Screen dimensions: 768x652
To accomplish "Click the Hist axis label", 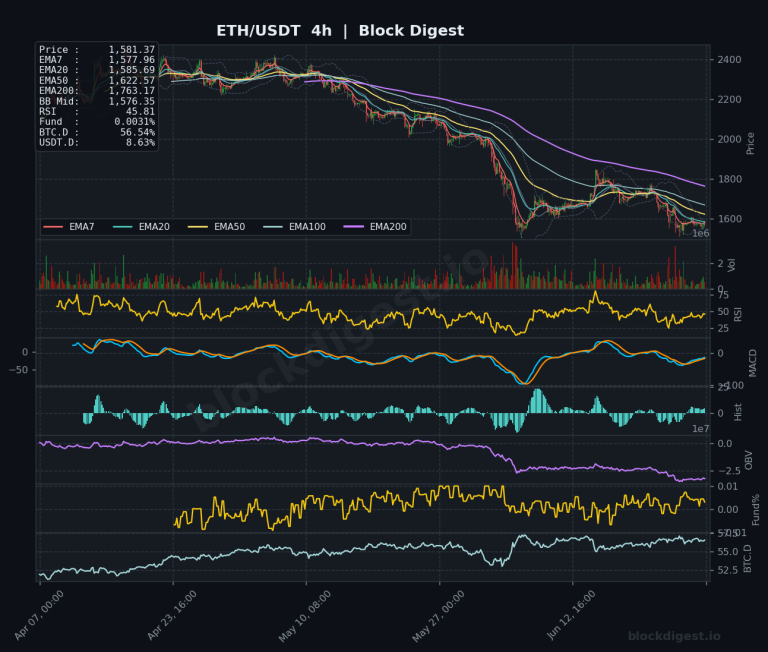I will point(738,412).
